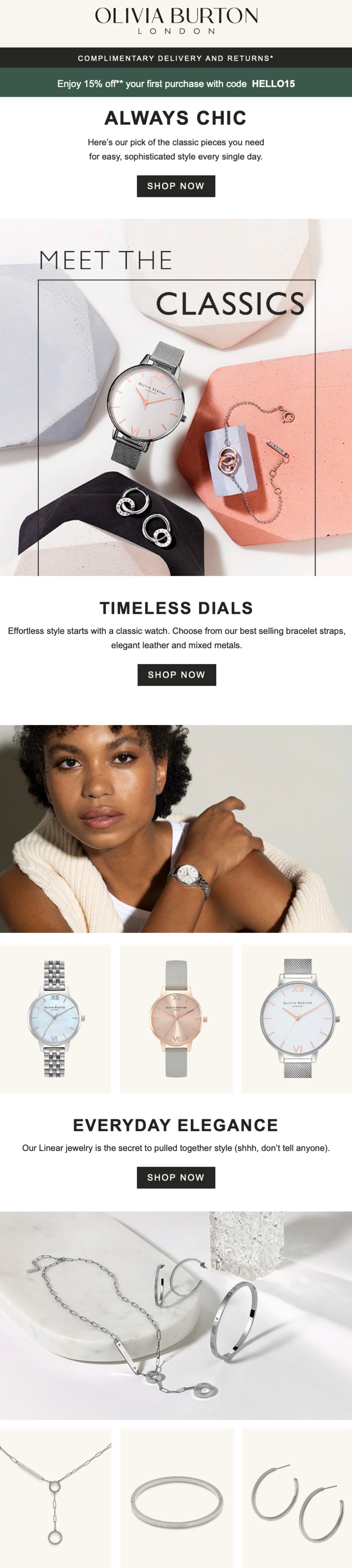Image resolution: width=352 pixels, height=1568 pixels.
Task: Open the model wearing watch photo
Action: coord(176,828)
